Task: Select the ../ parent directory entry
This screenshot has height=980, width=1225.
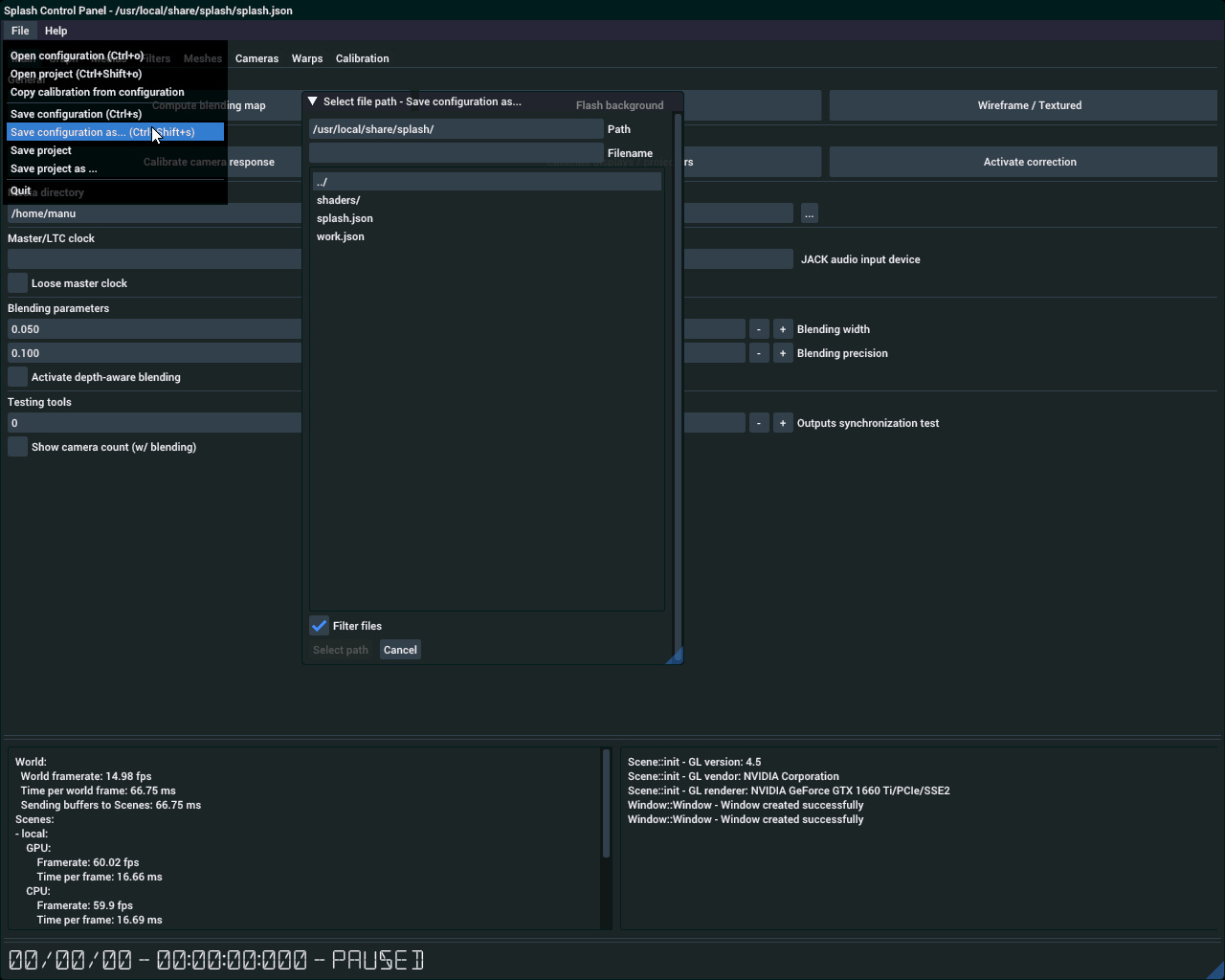Action: pyautogui.click(x=486, y=182)
